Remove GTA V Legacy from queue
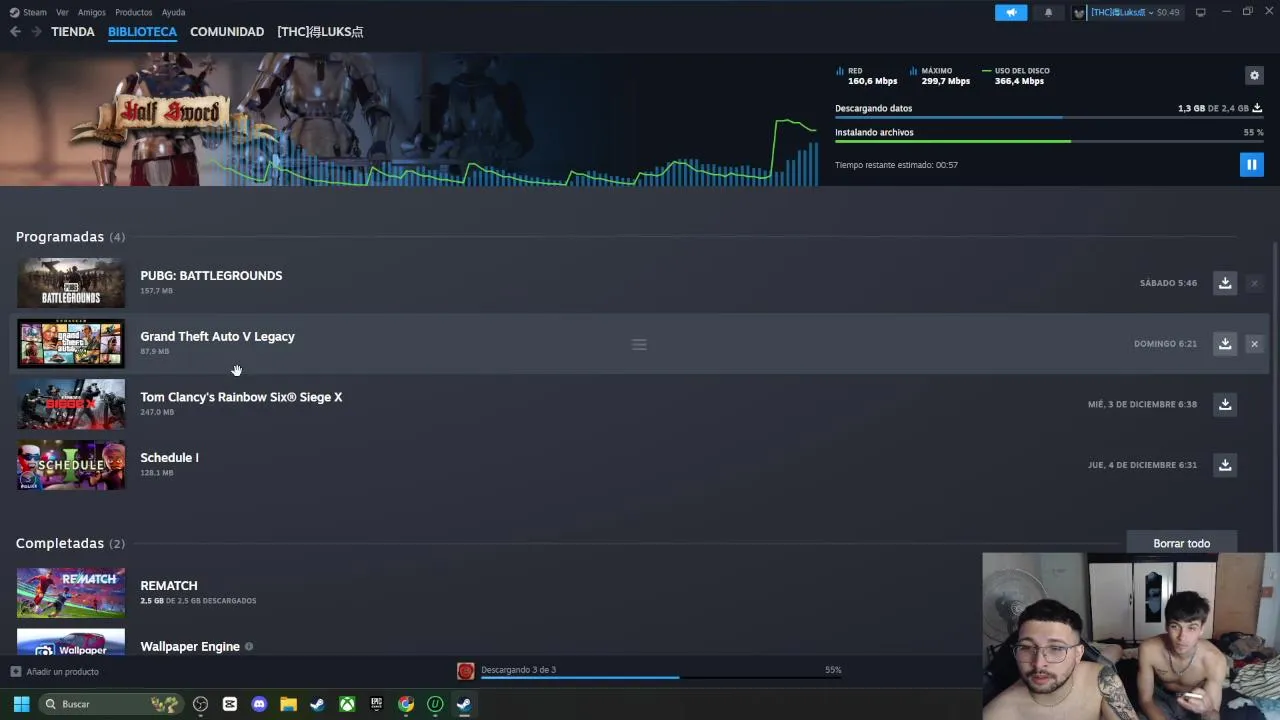Viewport: 1280px width, 720px height. (x=1254, y=344)
